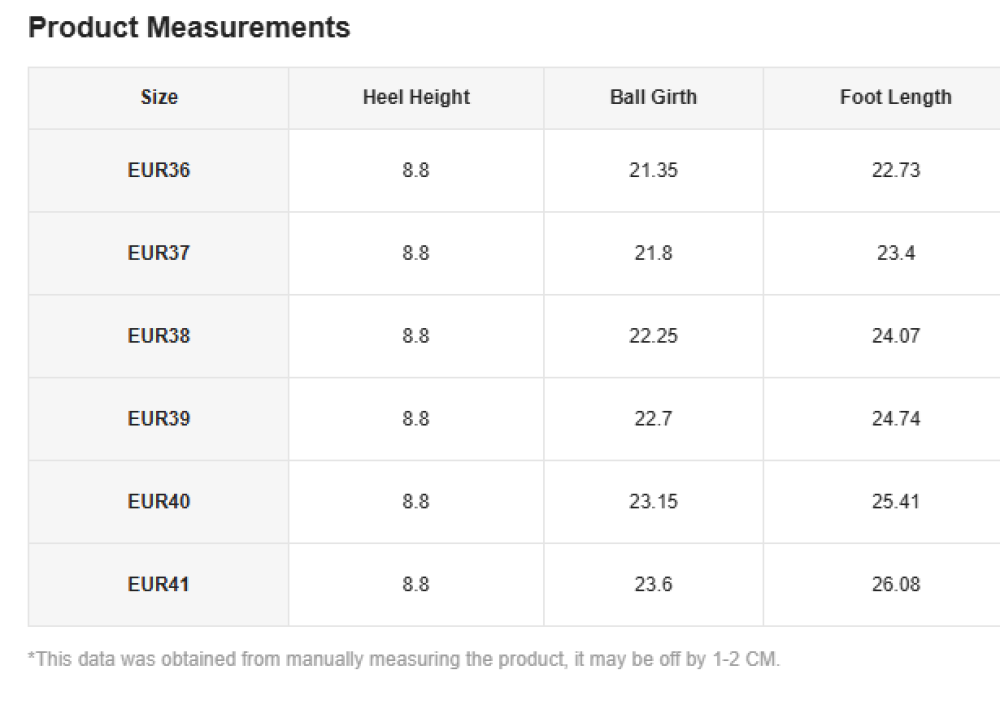
Task: Click EUR41 foot length value 26.08
Action: click(896, 584)
